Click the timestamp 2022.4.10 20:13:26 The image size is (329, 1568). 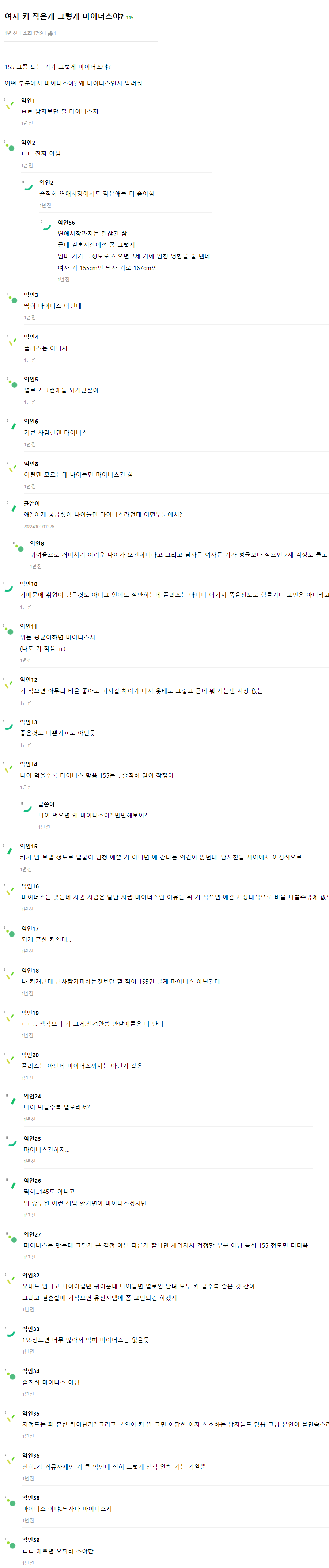[39, 527]
